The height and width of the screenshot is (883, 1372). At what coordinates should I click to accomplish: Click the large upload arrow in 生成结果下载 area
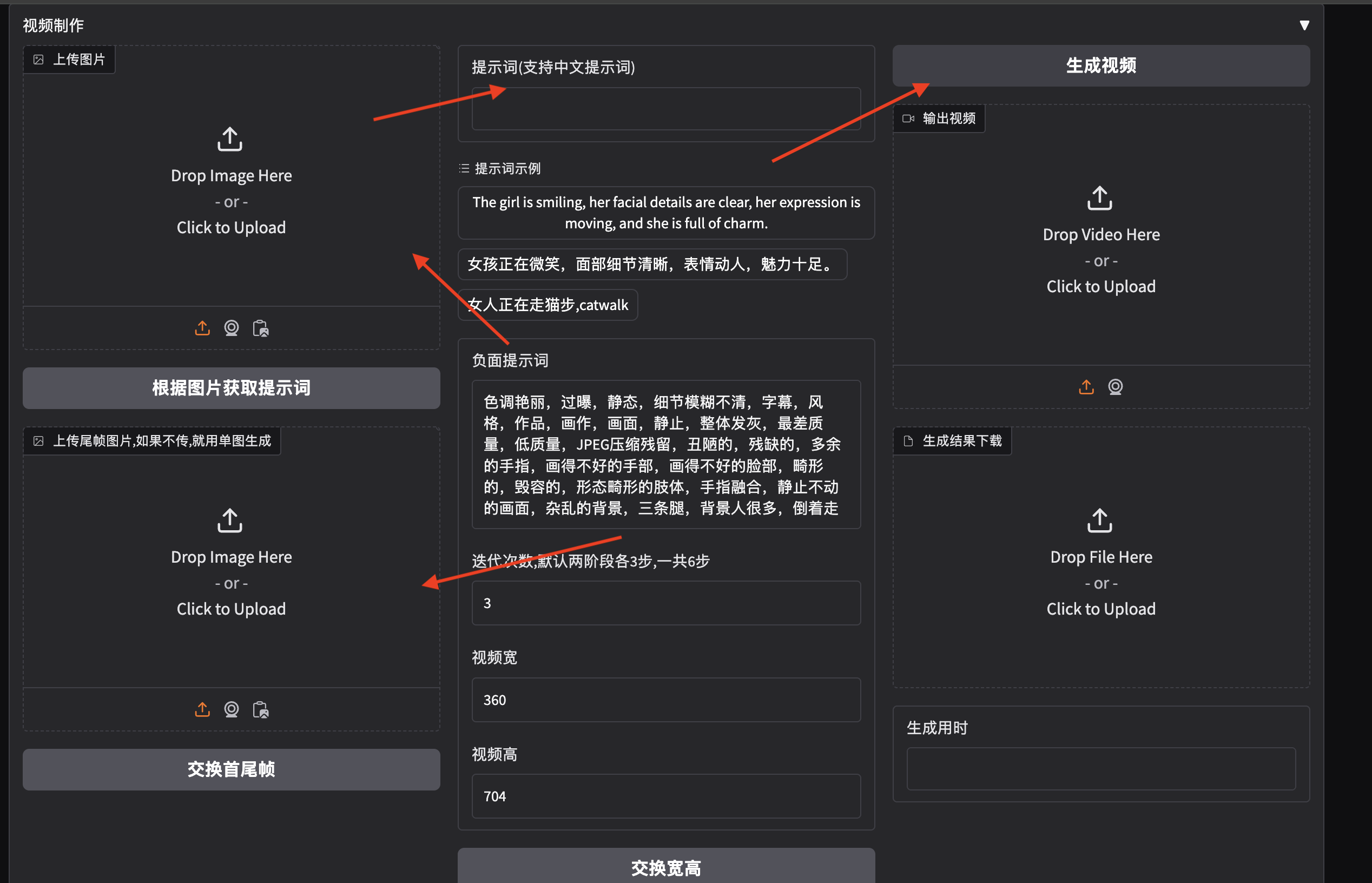1100,520
